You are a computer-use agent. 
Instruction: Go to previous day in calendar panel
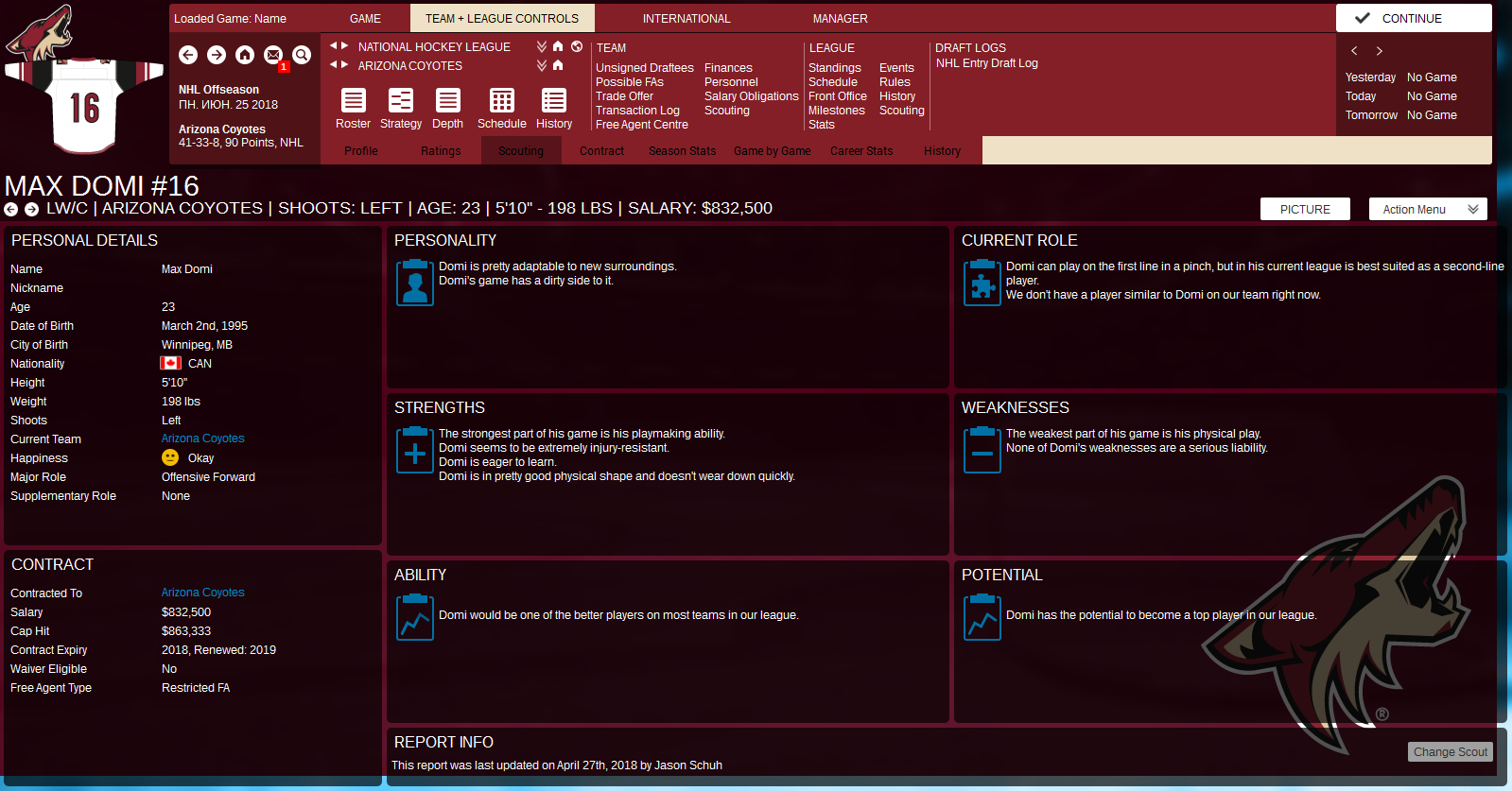[1354, 51]
